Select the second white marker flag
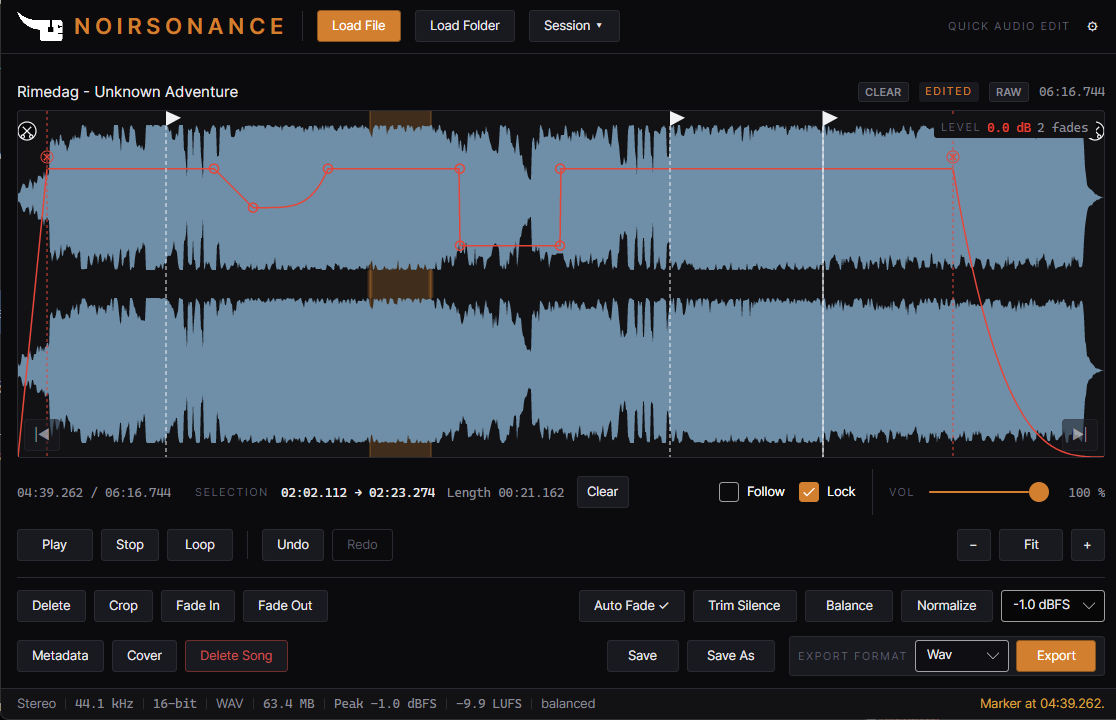The height and width of the screenshot is (720, 1116). (677, 118)
